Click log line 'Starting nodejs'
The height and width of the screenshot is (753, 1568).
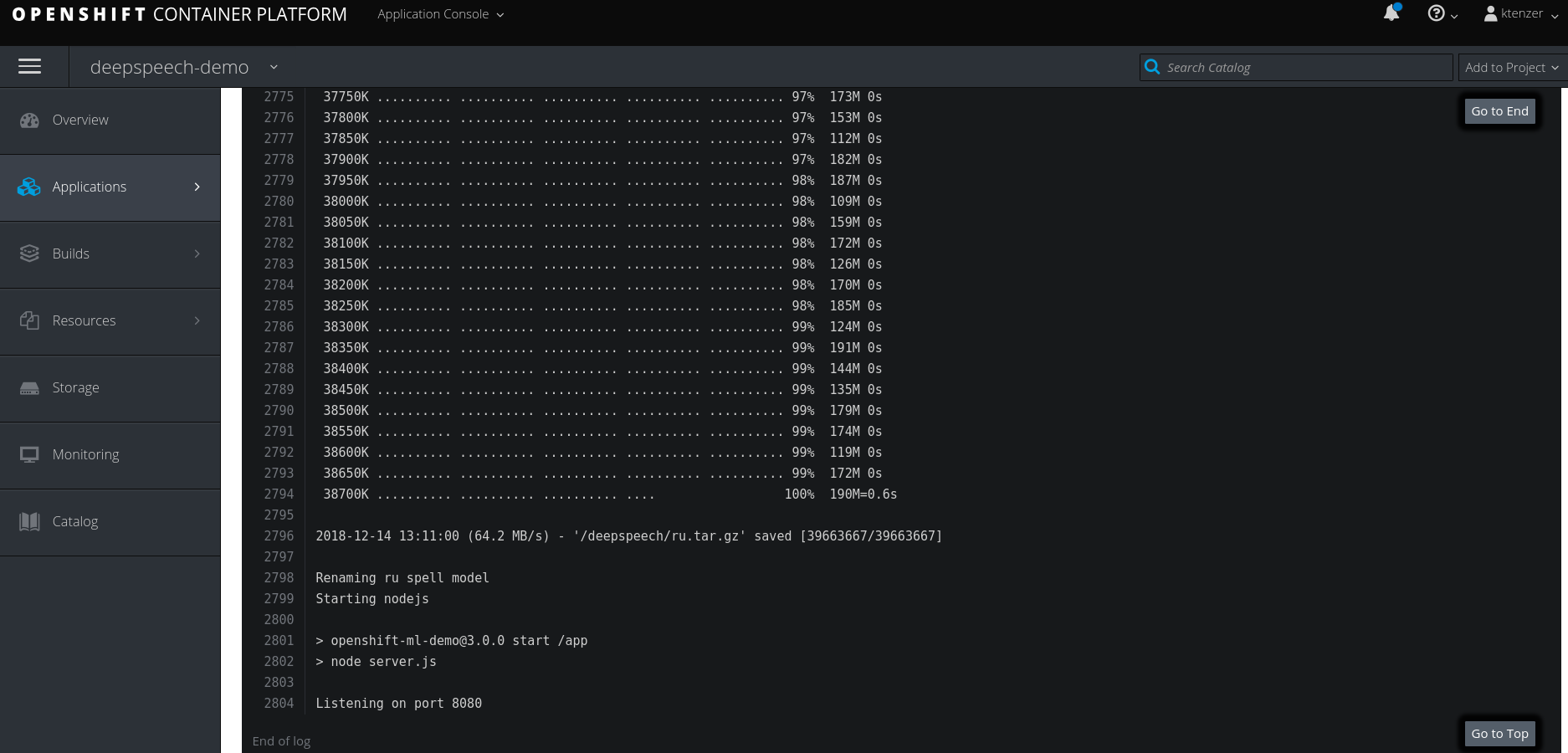click(x=372, y=599)
